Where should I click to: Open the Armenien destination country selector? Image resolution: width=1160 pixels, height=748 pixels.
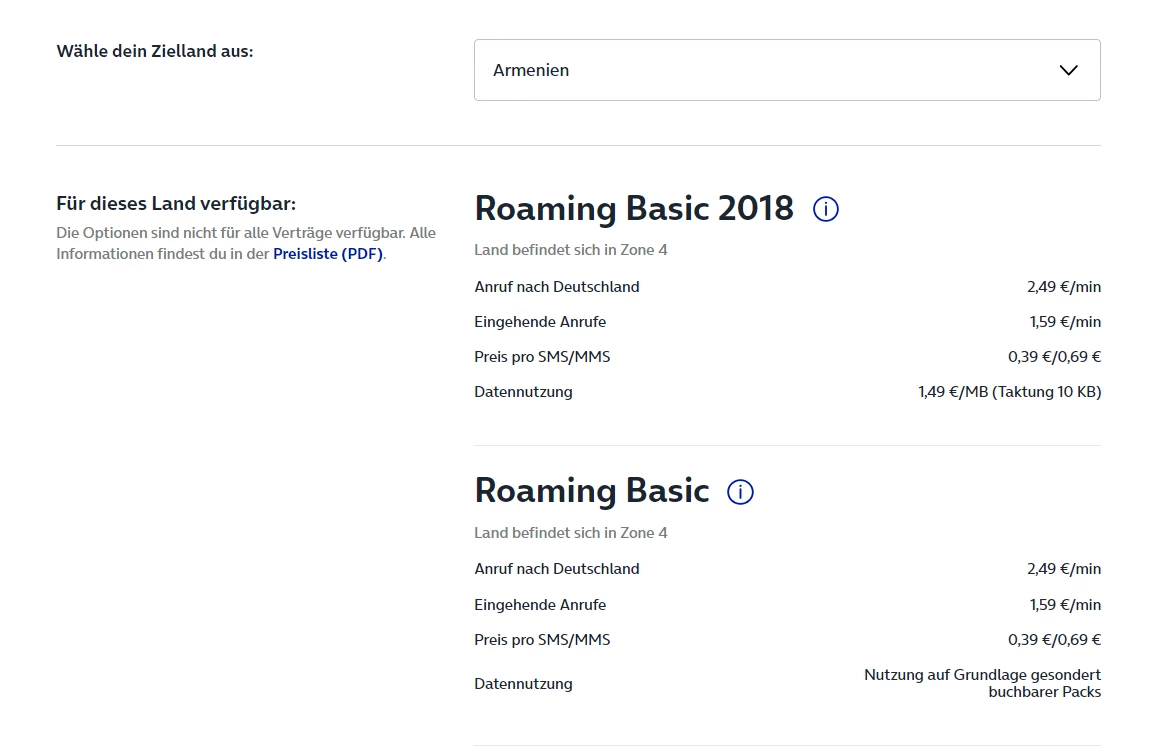coord(786,70)
